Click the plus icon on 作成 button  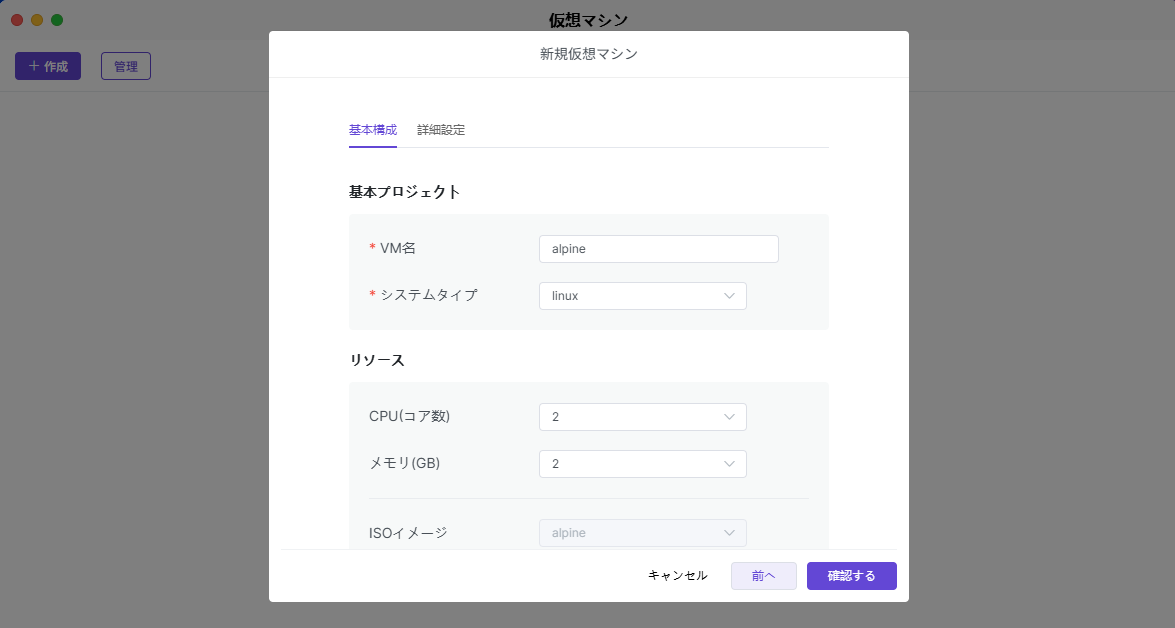(34, 66)
